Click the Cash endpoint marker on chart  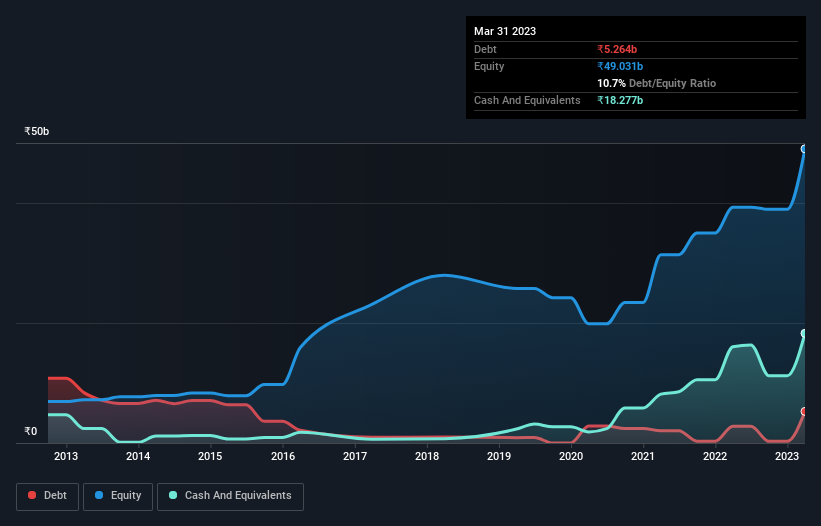coord(804,333)
